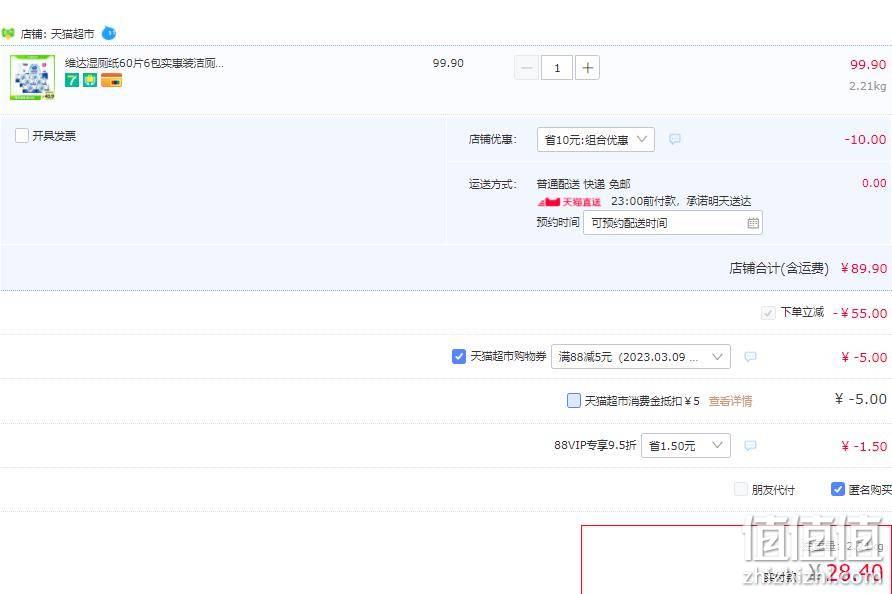The width and height of the screenshot is (892, 594).
Task: Toggle the 朋友代付 checkbox
Action: (741, 489)
